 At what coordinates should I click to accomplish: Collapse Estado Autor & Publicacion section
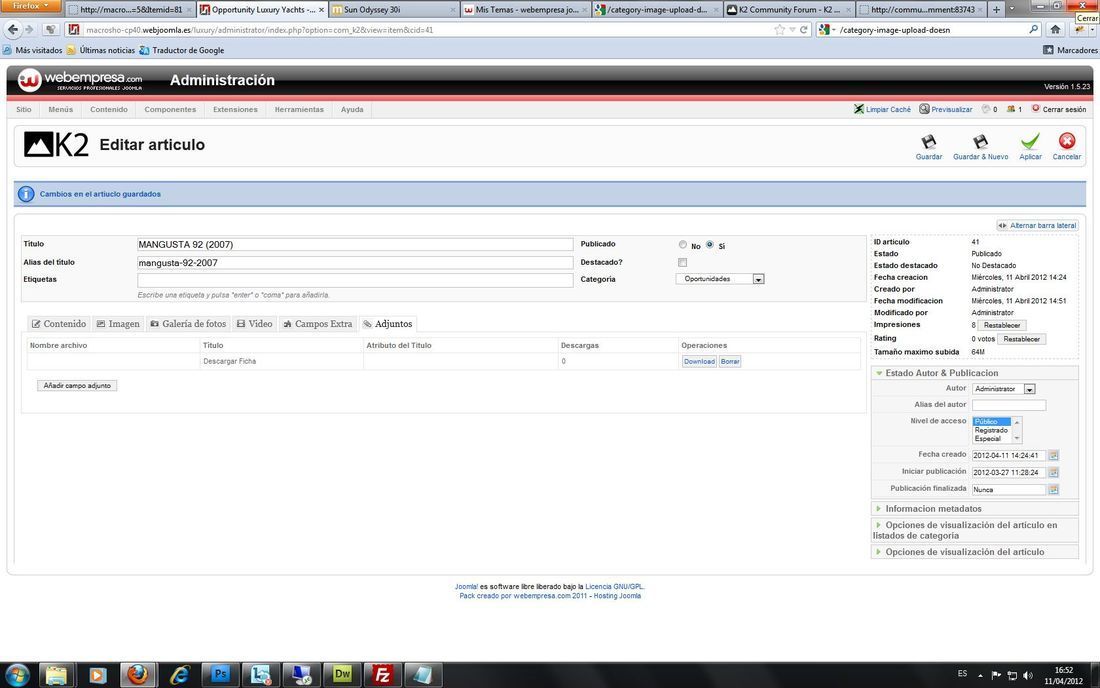(x=941, y=373)
